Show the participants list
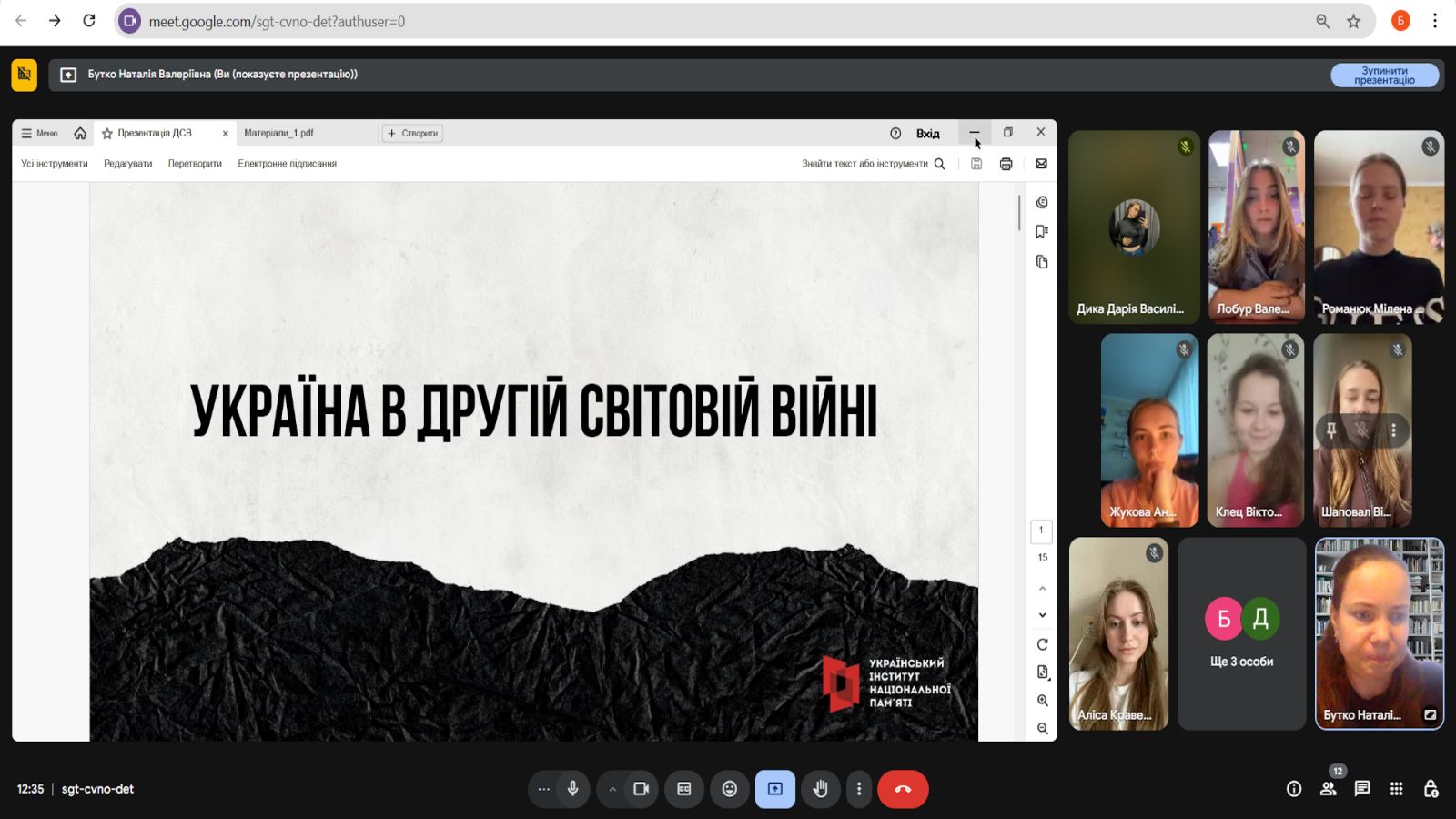 click(x=1329, y=789)
